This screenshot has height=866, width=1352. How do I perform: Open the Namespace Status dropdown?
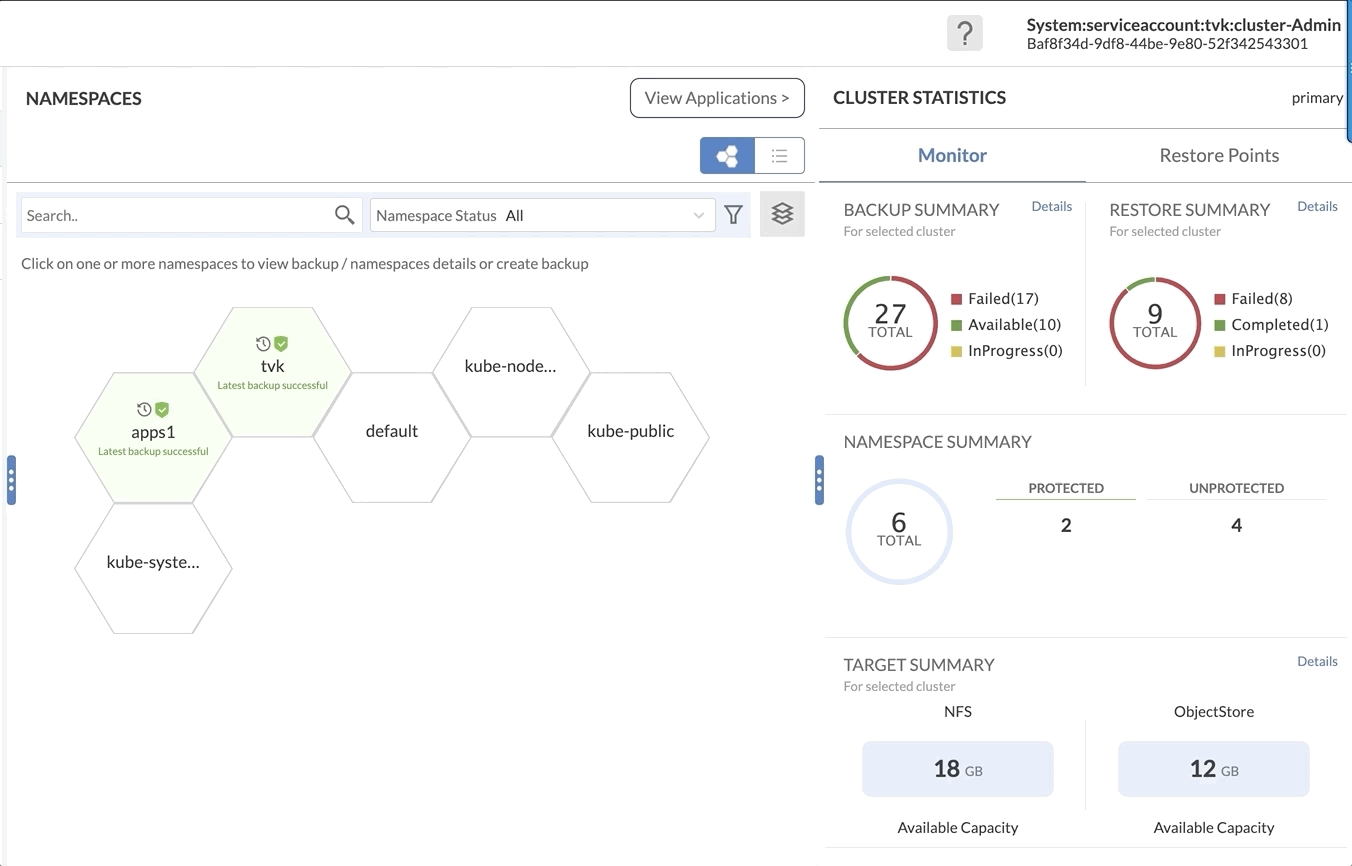point(541,215)
